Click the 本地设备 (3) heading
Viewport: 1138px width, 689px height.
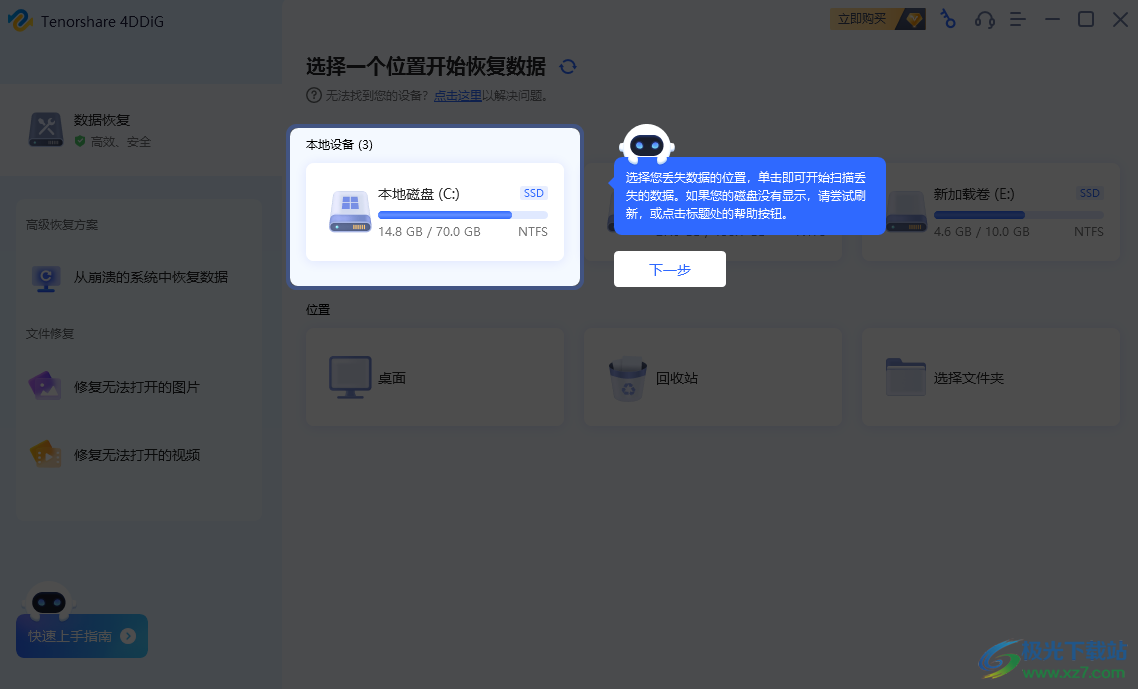(x=339, y=144)
